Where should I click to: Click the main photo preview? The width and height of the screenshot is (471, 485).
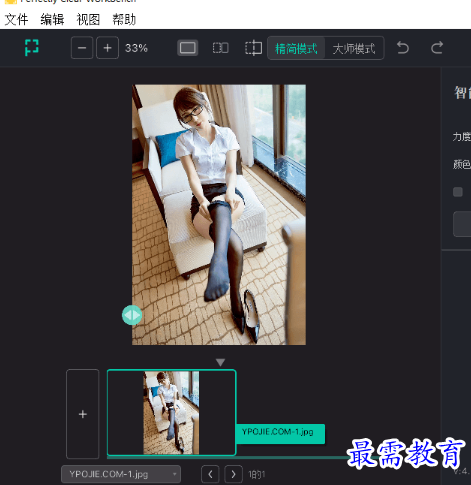pyautogui.click(x=219, y=215)
